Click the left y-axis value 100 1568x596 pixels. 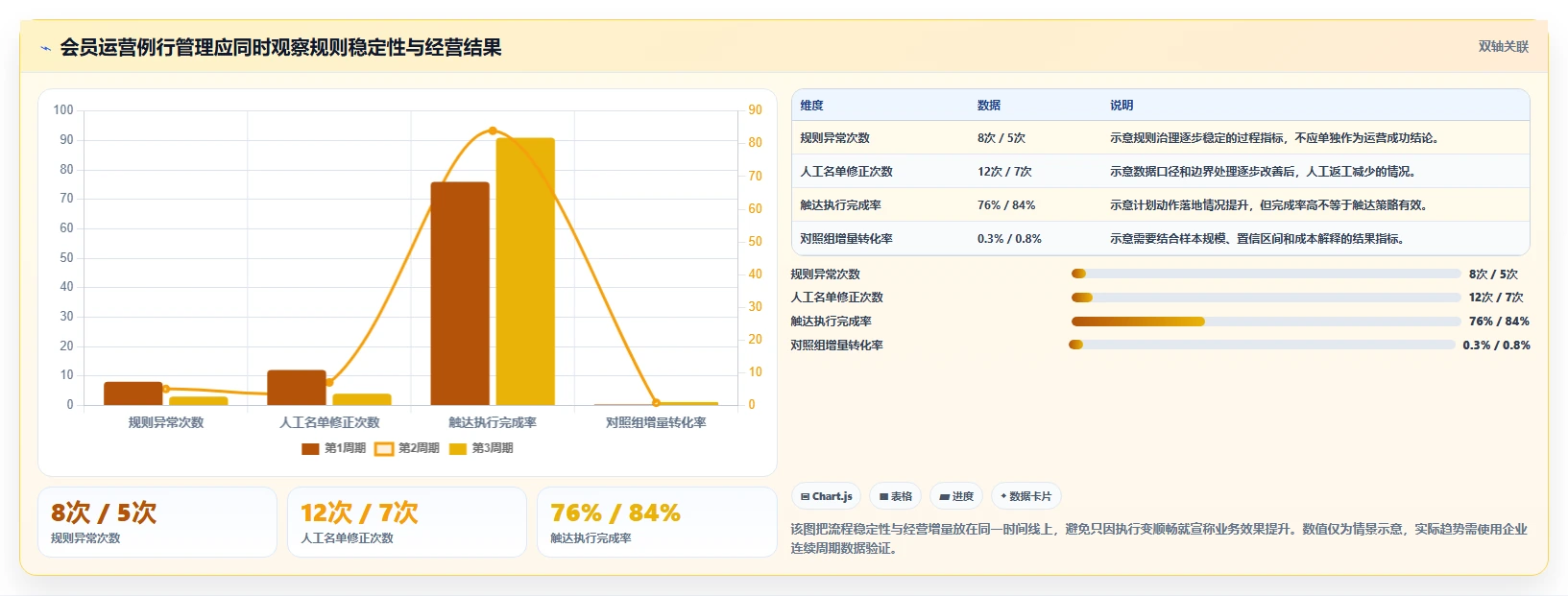(x=63, y=110)
